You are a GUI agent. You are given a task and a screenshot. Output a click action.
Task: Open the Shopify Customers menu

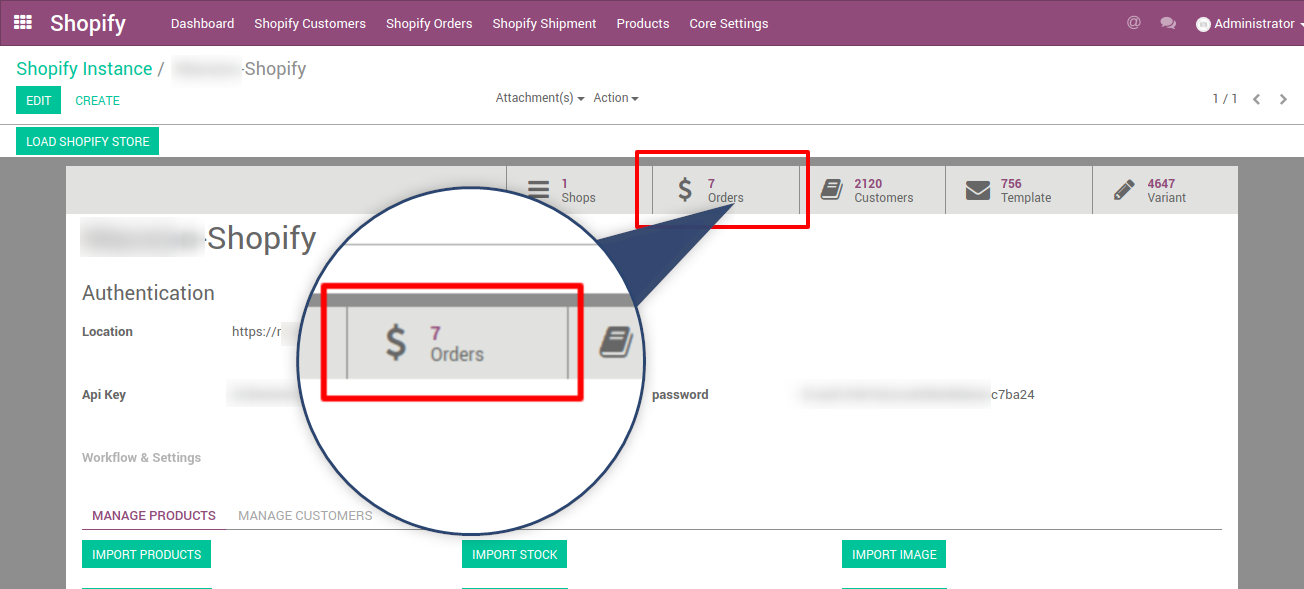coord(310,23)
